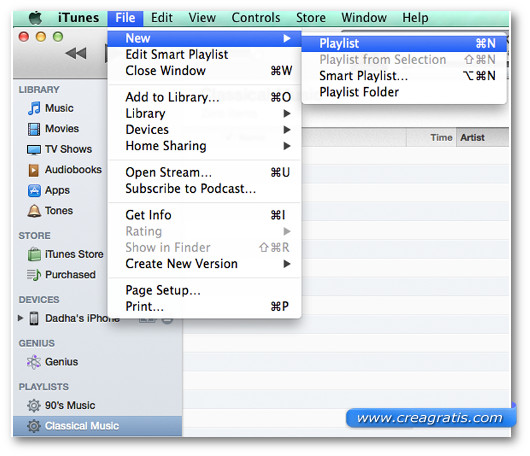Click the Apps store icon
The width and height of the screenshot is (530, 456).
34,190
